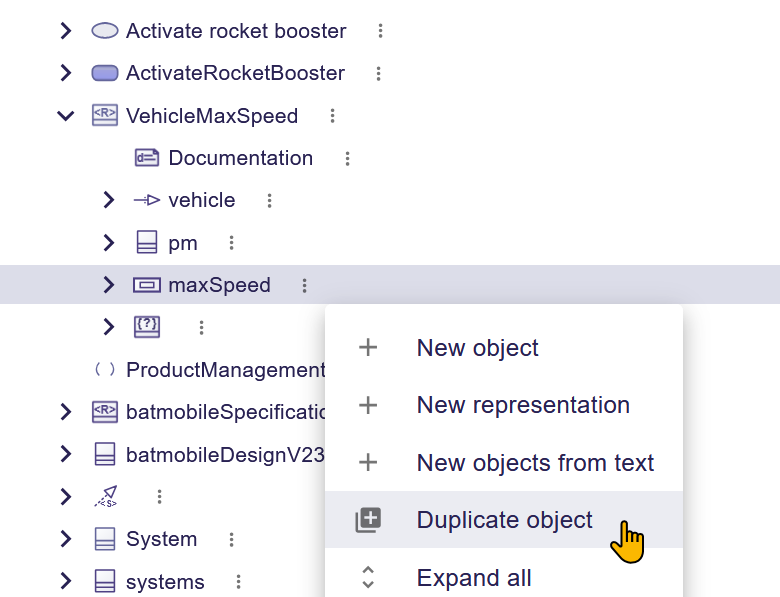This screenshot has height=597, width=780.
Task: Click the three-dot menu beside Documentation
Action: pyautogui.click(x=347, y=158)
